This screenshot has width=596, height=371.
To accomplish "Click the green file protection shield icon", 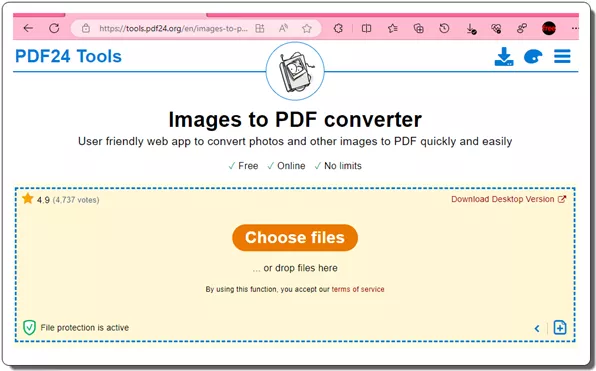I will pos(29,327).
